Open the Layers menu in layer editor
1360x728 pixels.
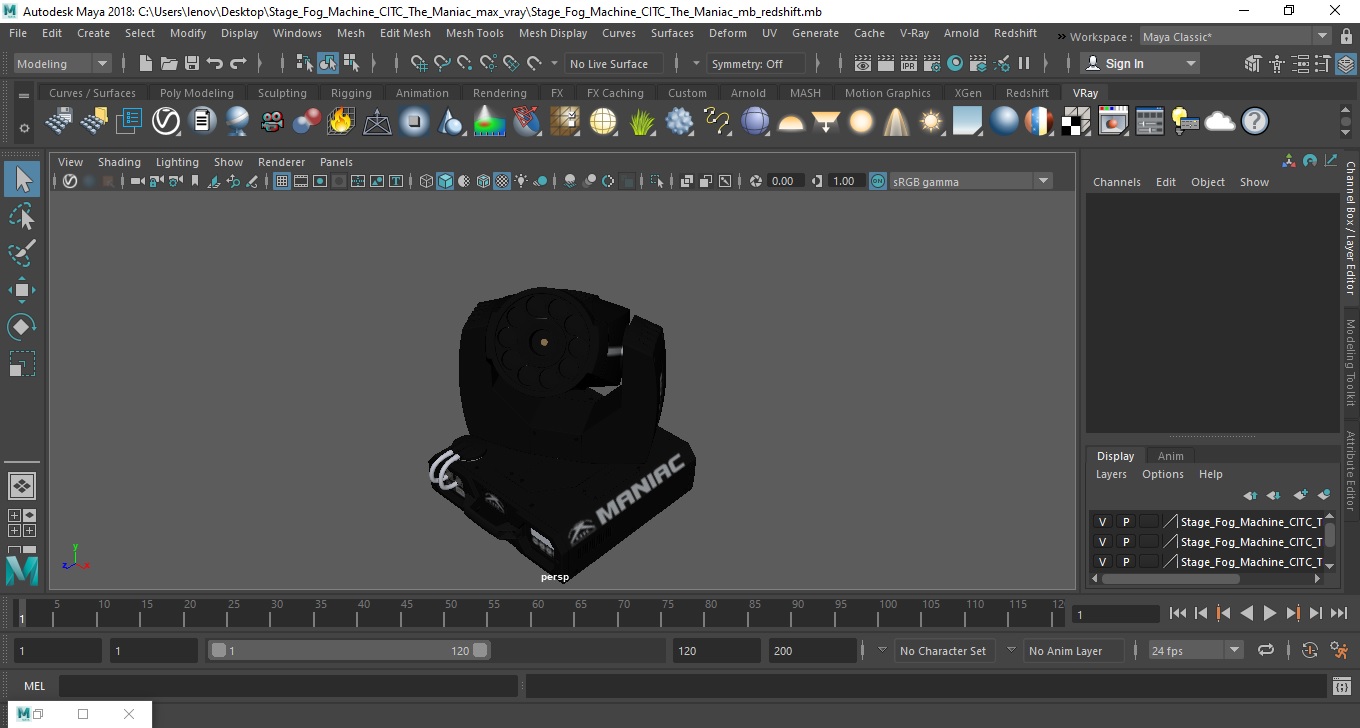(1111, 474)
